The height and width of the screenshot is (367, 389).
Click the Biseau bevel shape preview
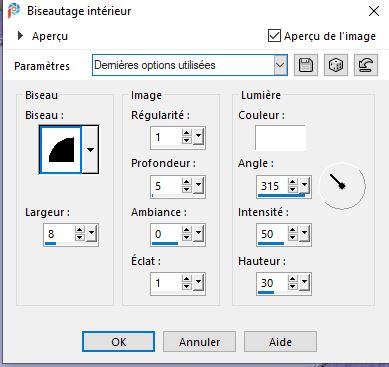point(61,150)
